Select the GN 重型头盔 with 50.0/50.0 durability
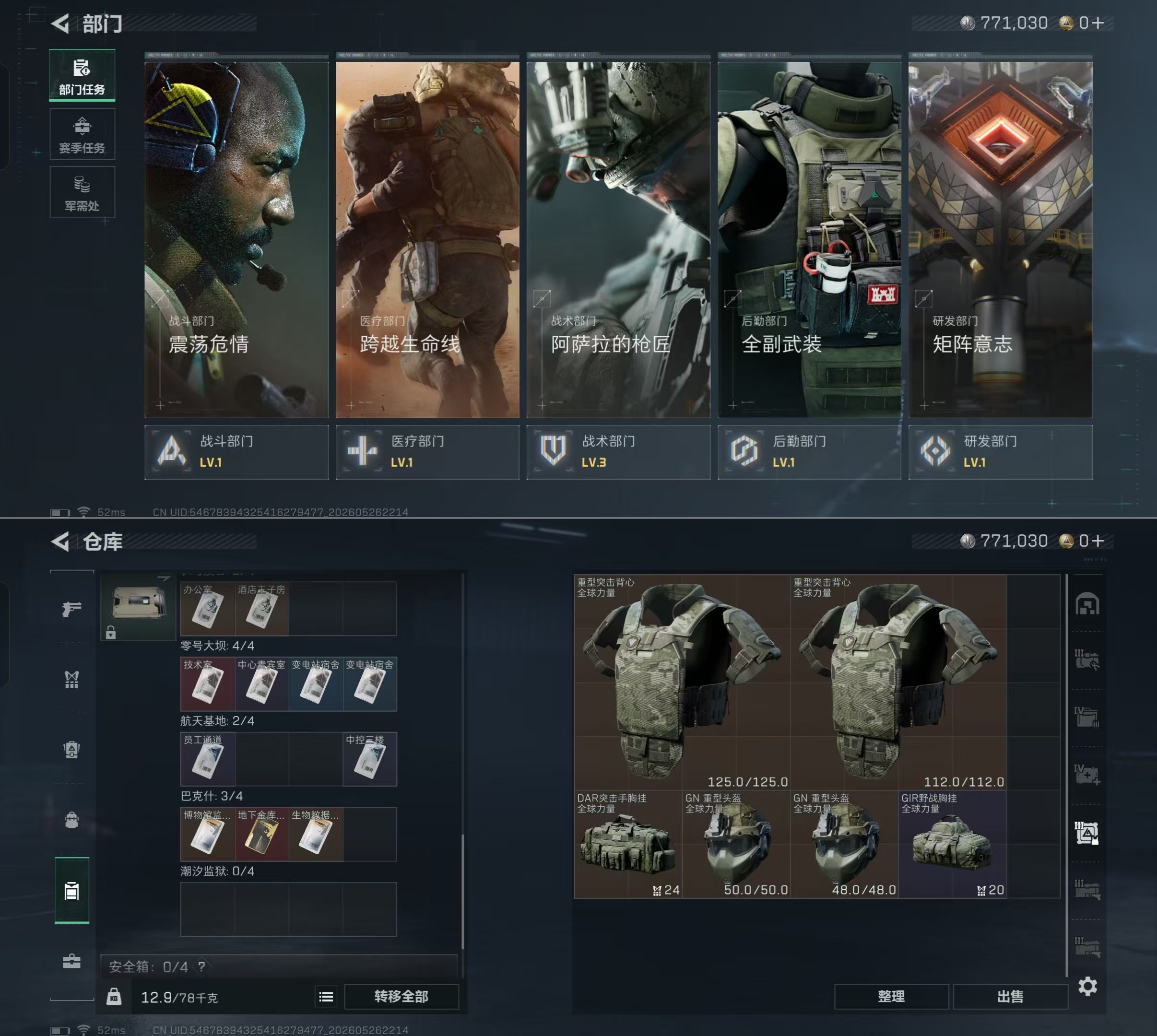Image resolution: width=1157 pixels, height=1036 pixels. click(736, 844)
